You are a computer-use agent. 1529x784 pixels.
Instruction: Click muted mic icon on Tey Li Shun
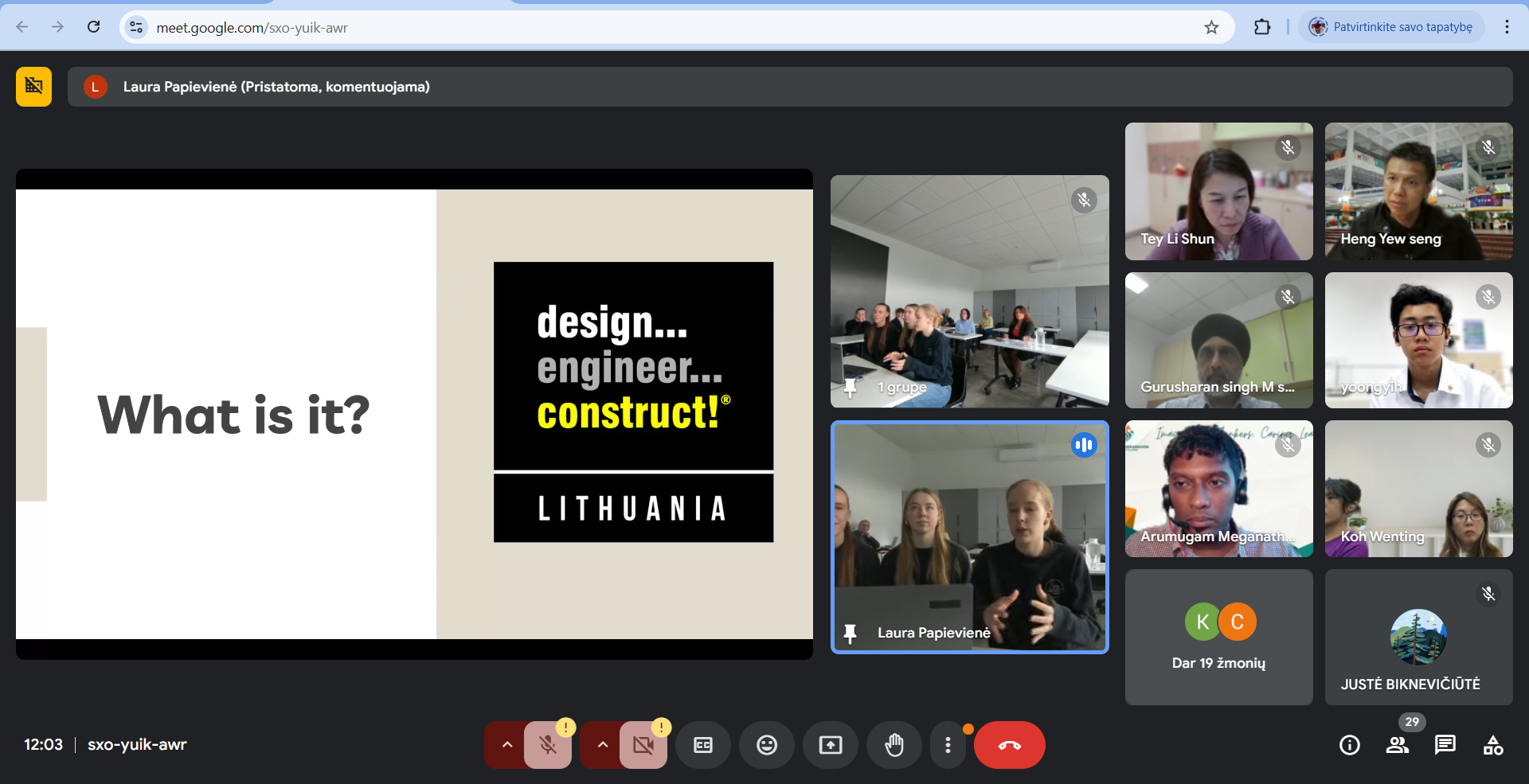pos(1288,147)
